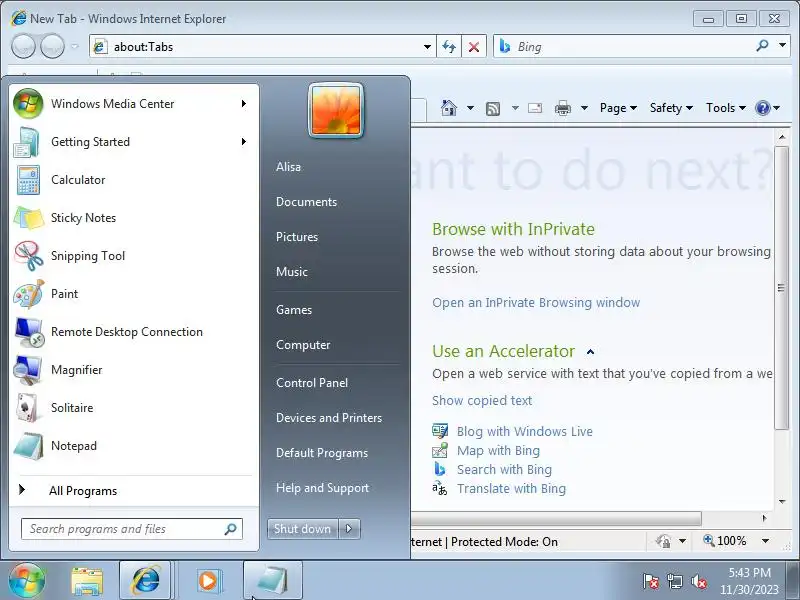Image resolution: width=800 pixels, height=600 pixels.
Task: Click the Bing search magnifier icon
Action: tap(762, 46)
